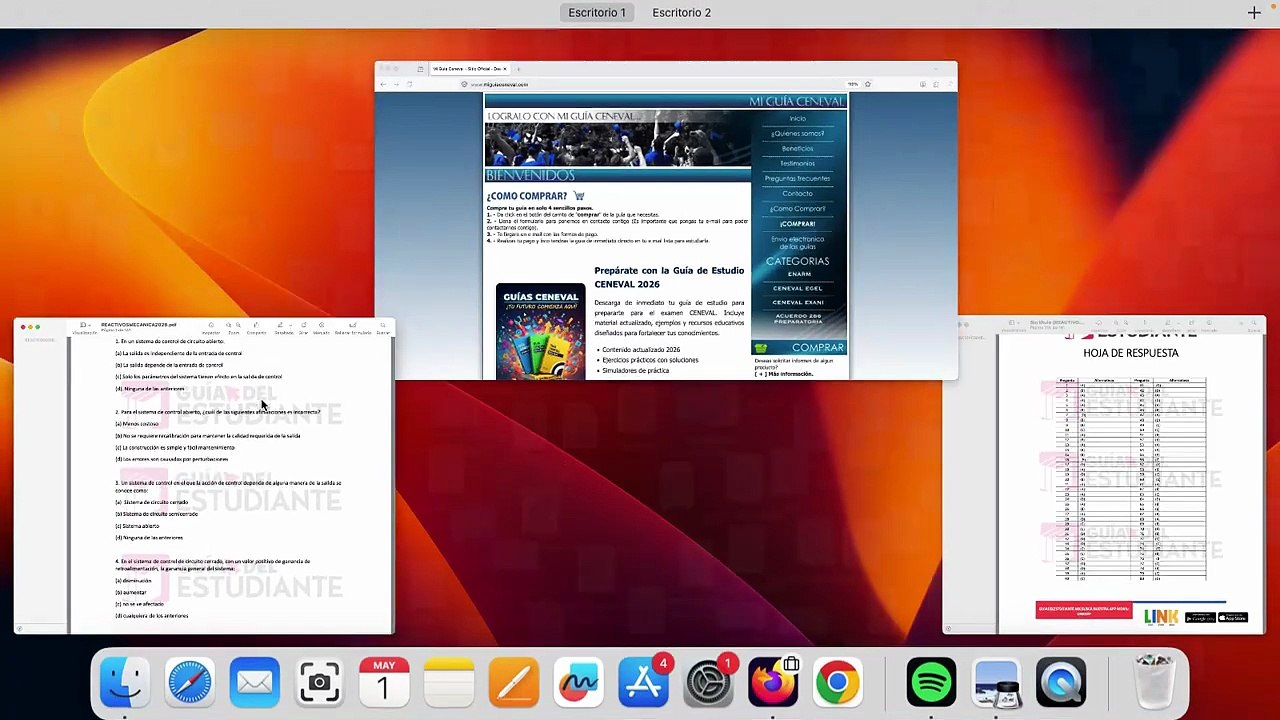Select the ENARM category
The width and height of the screenshot is (1280, 720).
point(798,274)
